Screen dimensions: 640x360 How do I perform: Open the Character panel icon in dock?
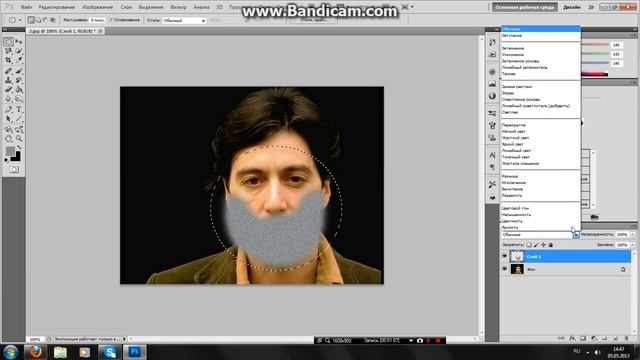(492, 155)
